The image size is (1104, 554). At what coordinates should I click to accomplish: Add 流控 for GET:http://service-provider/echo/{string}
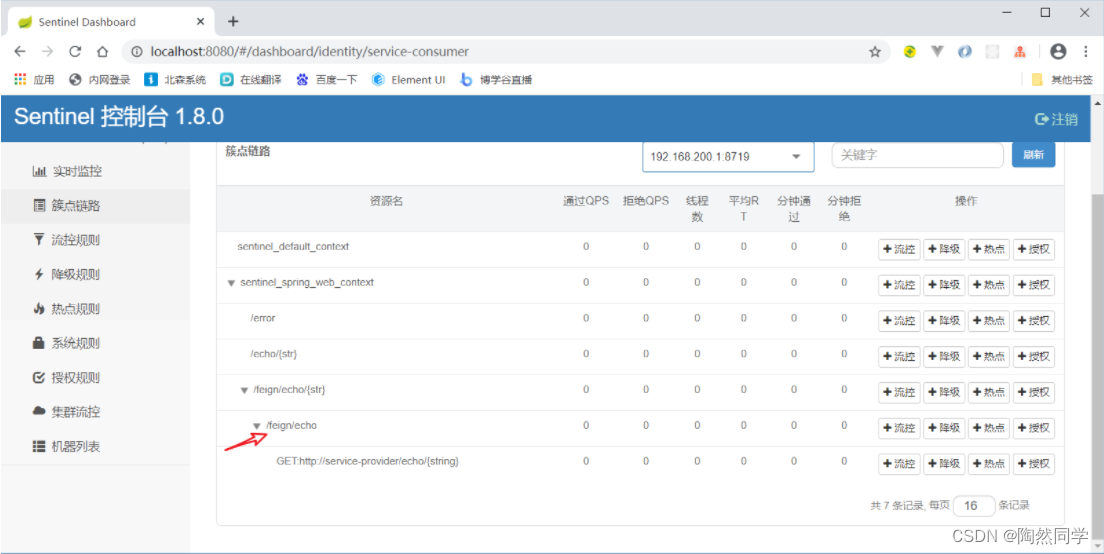[899, 464]
